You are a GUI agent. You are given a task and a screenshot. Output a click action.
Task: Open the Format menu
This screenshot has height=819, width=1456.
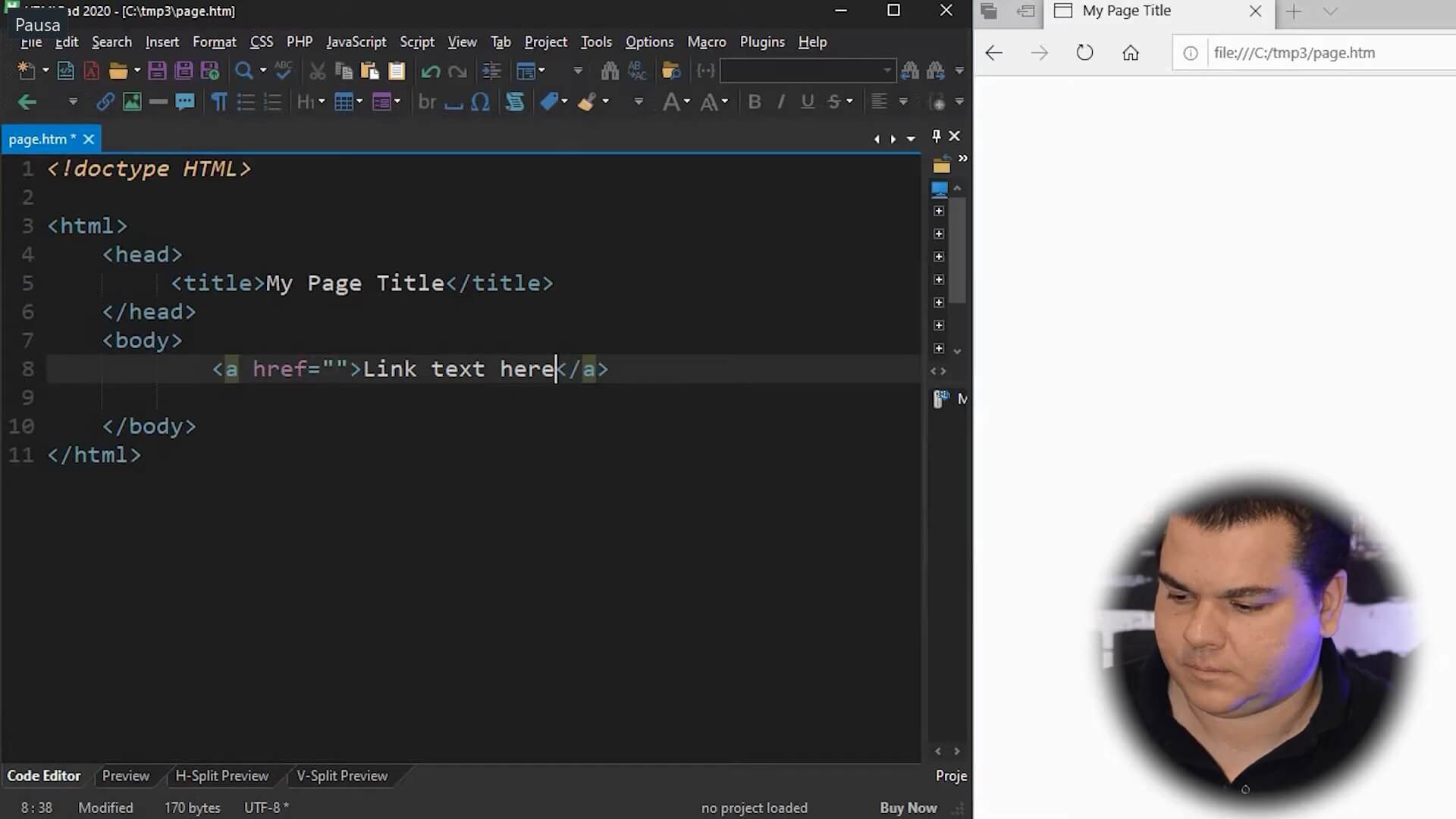(x=214, y=42)
